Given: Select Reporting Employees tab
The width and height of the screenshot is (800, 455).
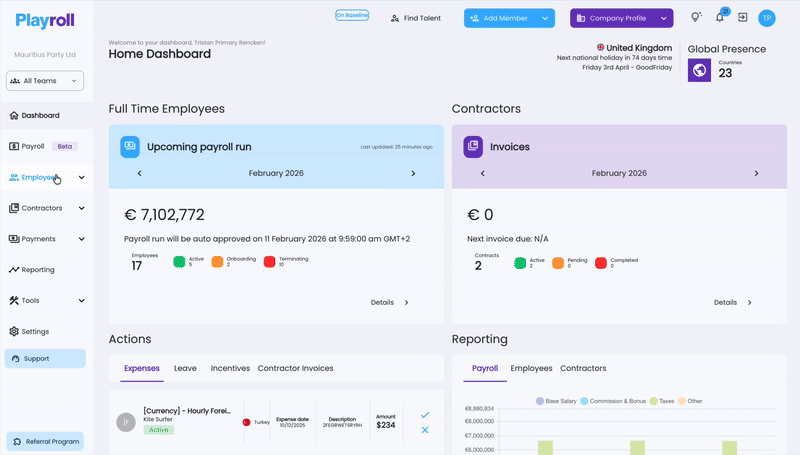Looking at the screenshot, I should point(531,368).
